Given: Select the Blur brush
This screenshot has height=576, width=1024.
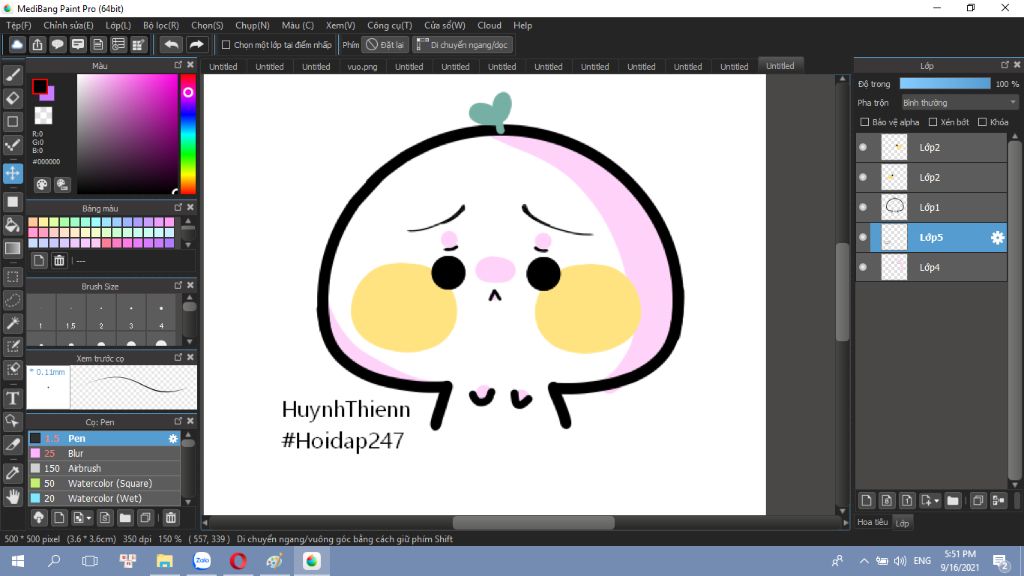Looking at the screenshot, I should click(104, 453).
